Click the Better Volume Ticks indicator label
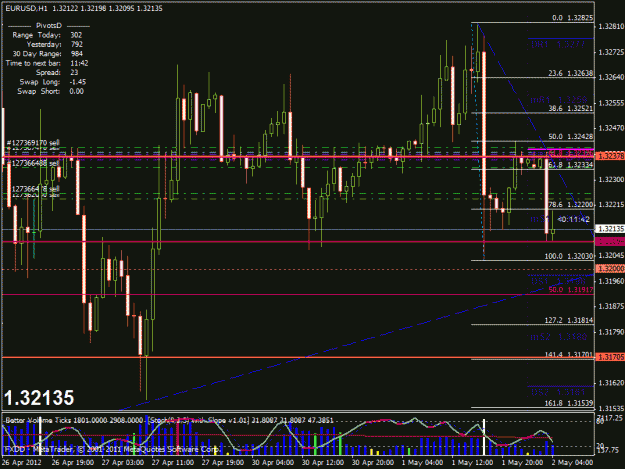The image size is (625, 469). 74,420
